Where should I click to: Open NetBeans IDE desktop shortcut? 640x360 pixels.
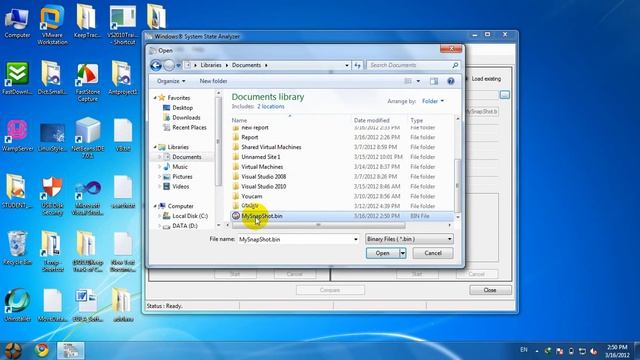87,137
